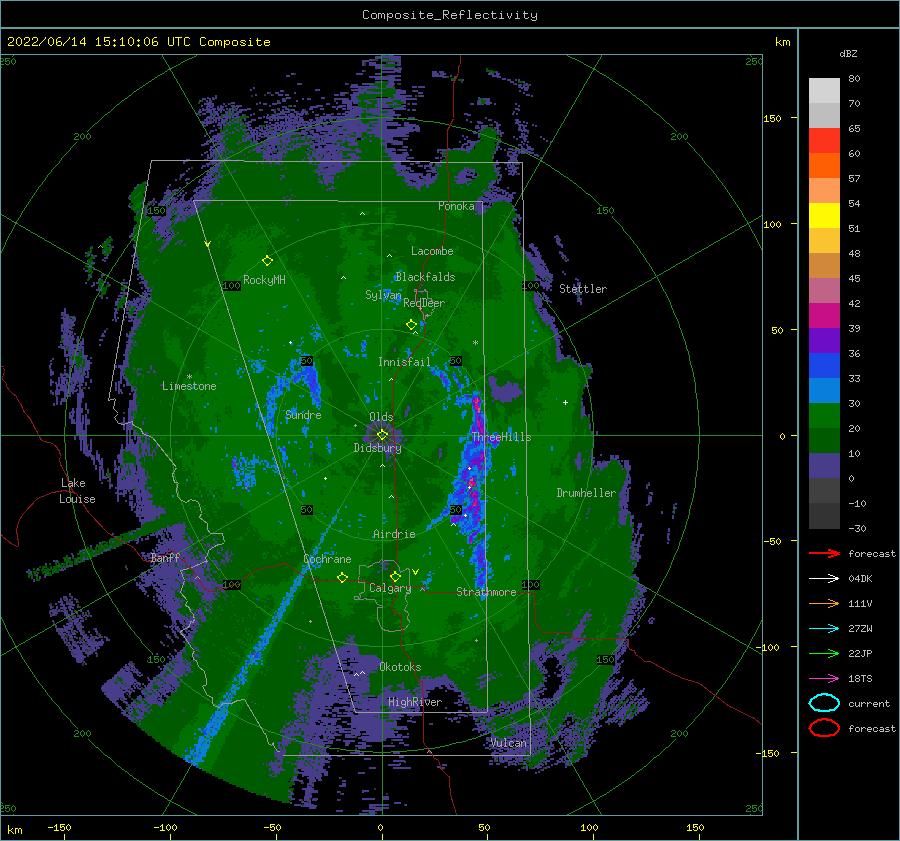This screenshot has height=841, width=900.
Task: Click the magenta 18TS arrow in legend
Action: tap(824, 679)
